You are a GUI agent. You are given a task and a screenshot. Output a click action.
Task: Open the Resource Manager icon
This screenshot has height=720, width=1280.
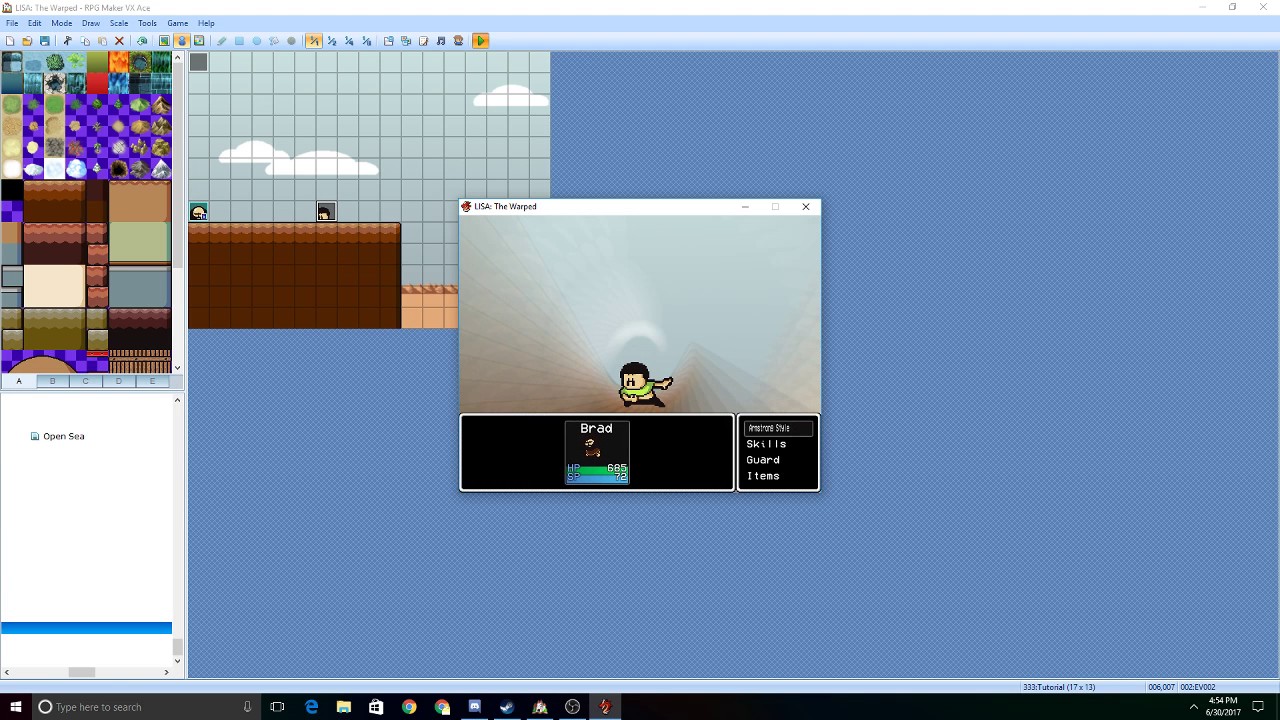coord(406,41)
